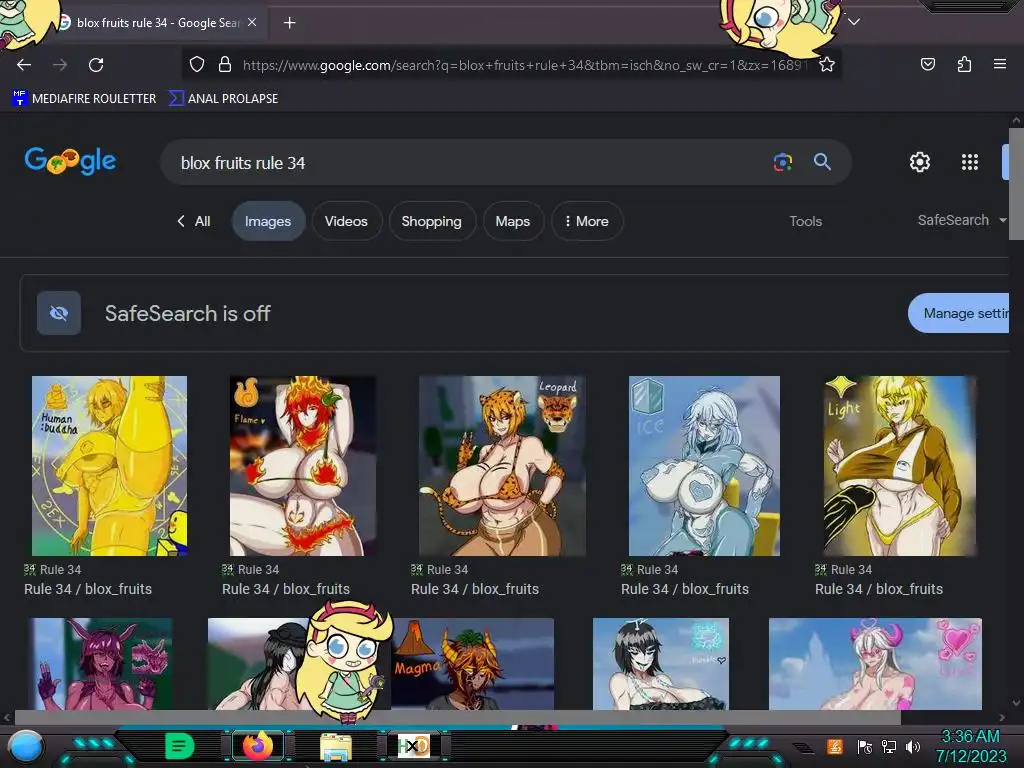This screenshot has height=768, width=1024.
Task: Go back to the previous page
Action: [x=24, y=65]
